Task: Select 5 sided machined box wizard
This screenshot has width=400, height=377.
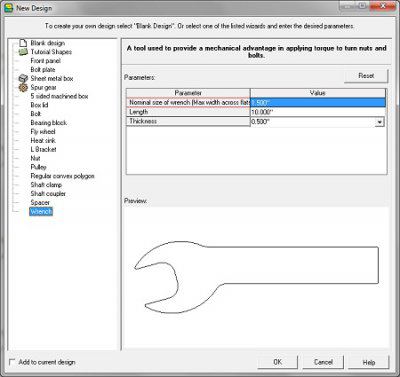Action: click(x=59, y=96)
